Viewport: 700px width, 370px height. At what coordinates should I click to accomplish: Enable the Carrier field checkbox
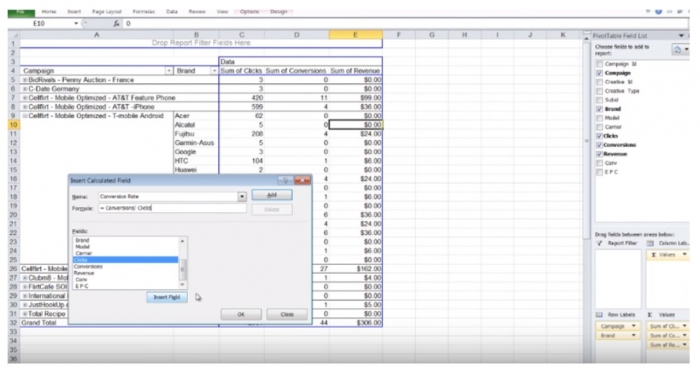pyautogui.click(x=600, y=127)
